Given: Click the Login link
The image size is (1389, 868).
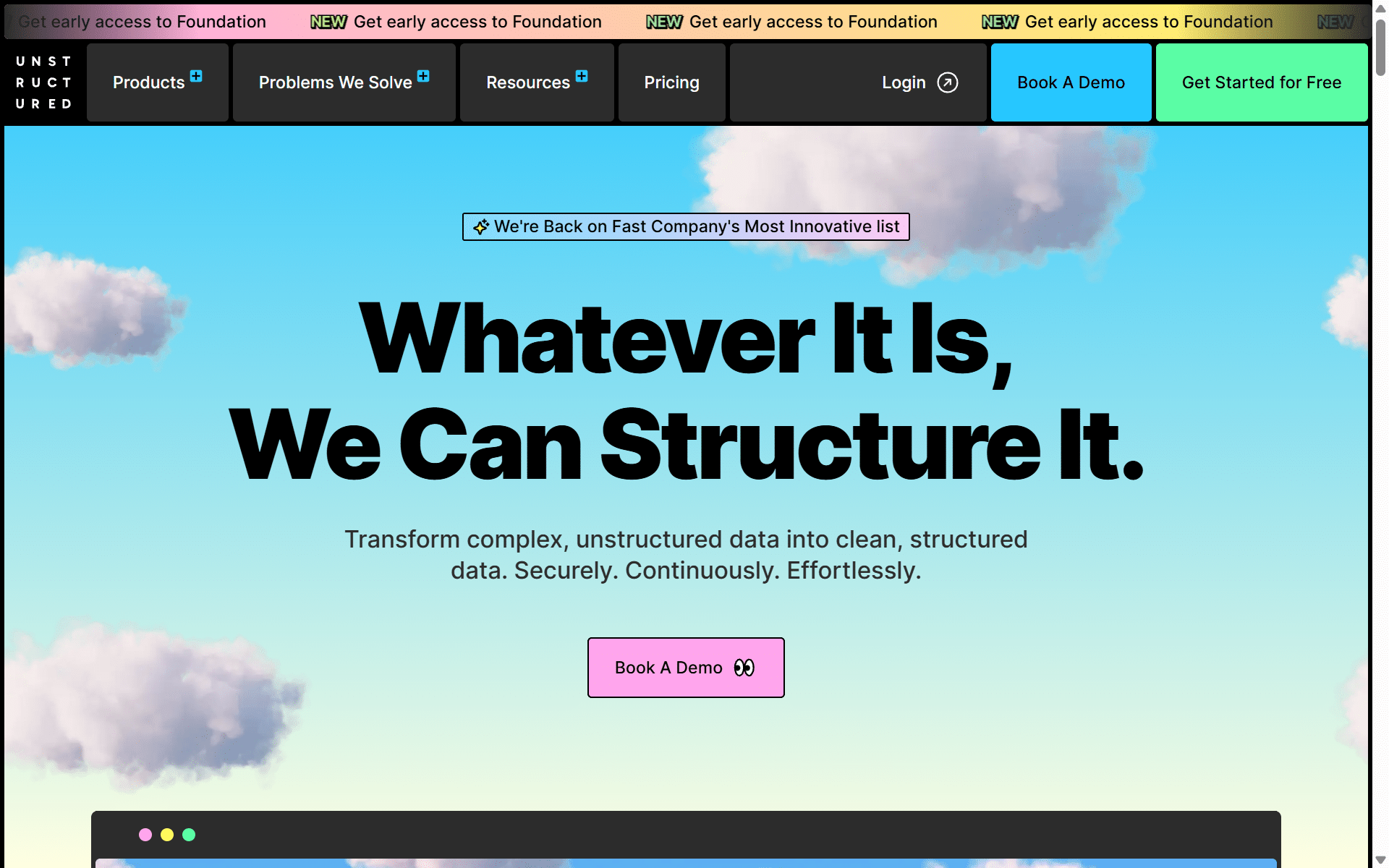Looking at the screenshot, I should click(x=904, y=82).
